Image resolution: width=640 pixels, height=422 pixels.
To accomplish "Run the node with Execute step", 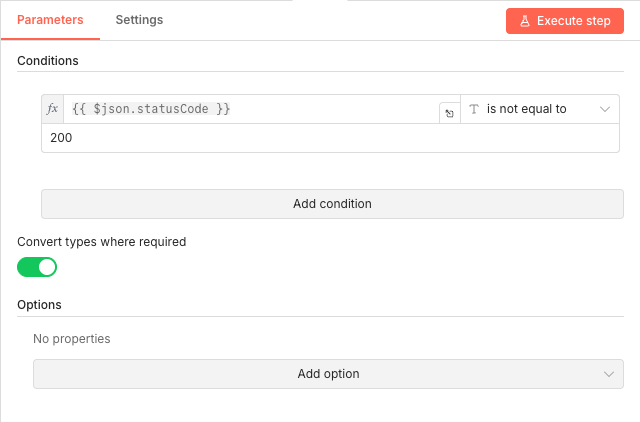I will pyautogui.click(x=564, y=21).
